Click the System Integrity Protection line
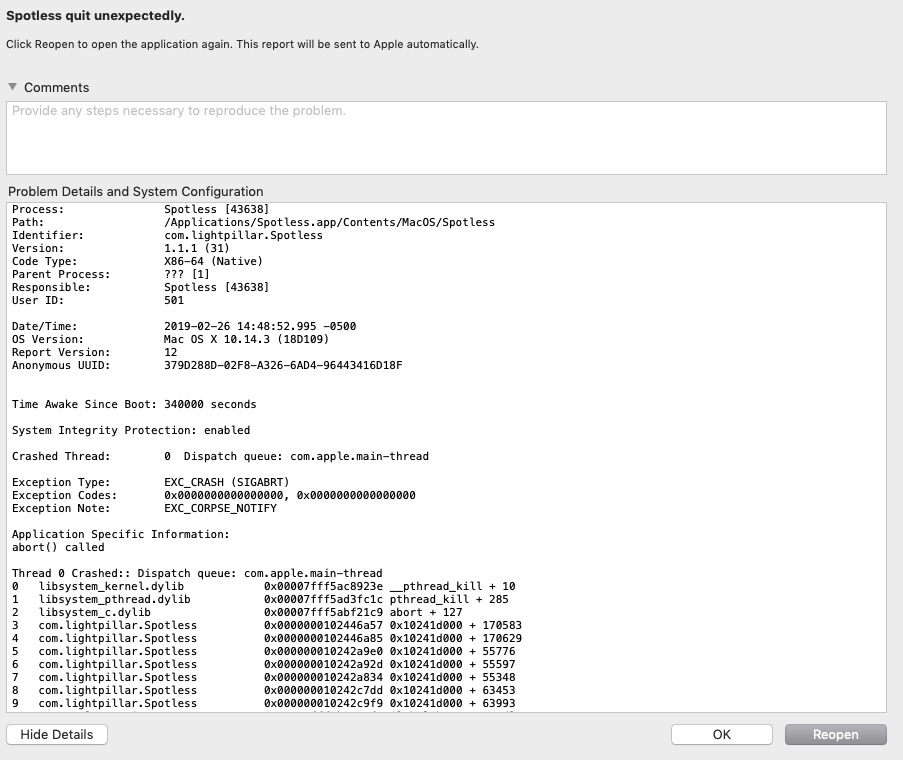Viewport: 903px width, 760px height. pos(131,430)
